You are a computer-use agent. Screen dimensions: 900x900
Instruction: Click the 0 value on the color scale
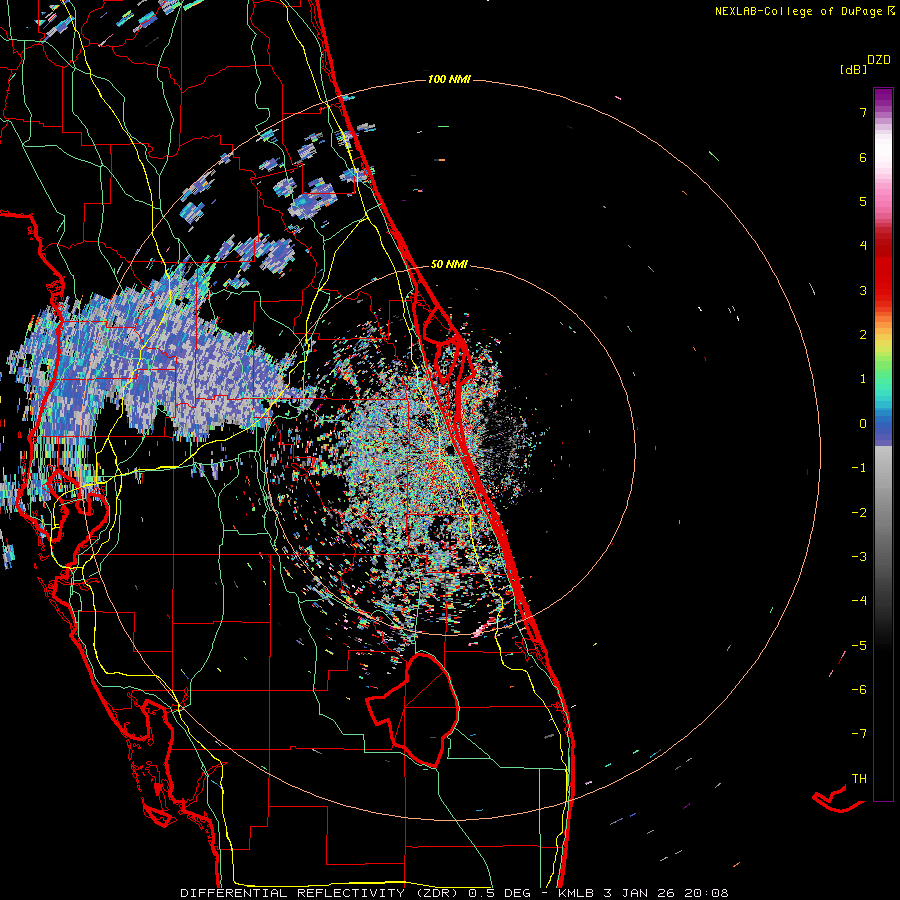pyautogui.click(x=863, y=424)
